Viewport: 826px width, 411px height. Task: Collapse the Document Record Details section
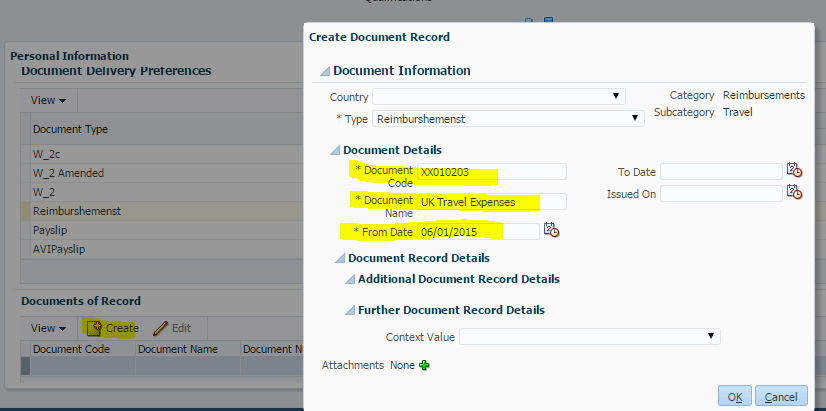[340, 259]
